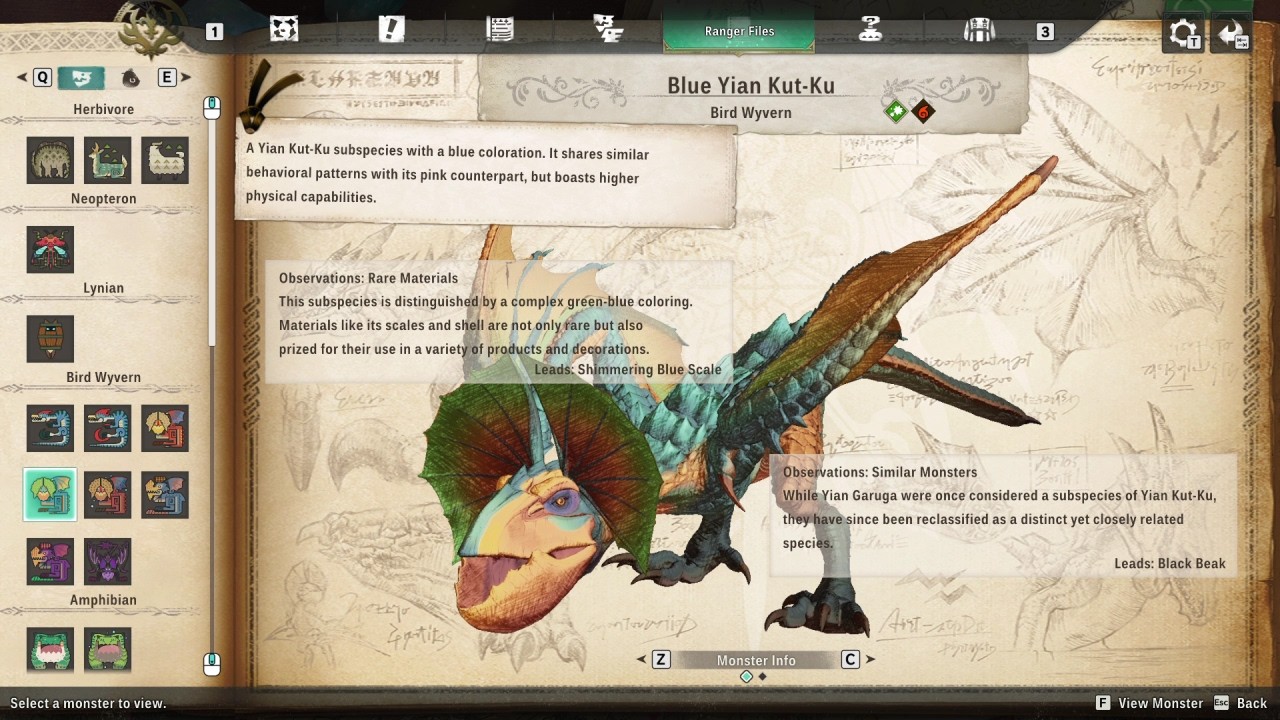Viewport: 1280px width, 720px height.
Task: Click the Esc Back button
Action: pyautogui.click(x=1240, y=703)
